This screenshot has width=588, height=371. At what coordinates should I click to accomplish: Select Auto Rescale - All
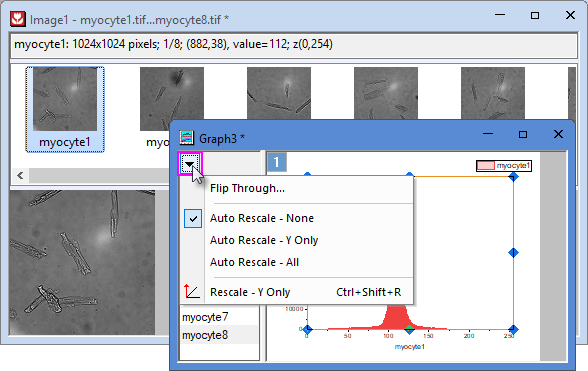[x=254, y=262]
